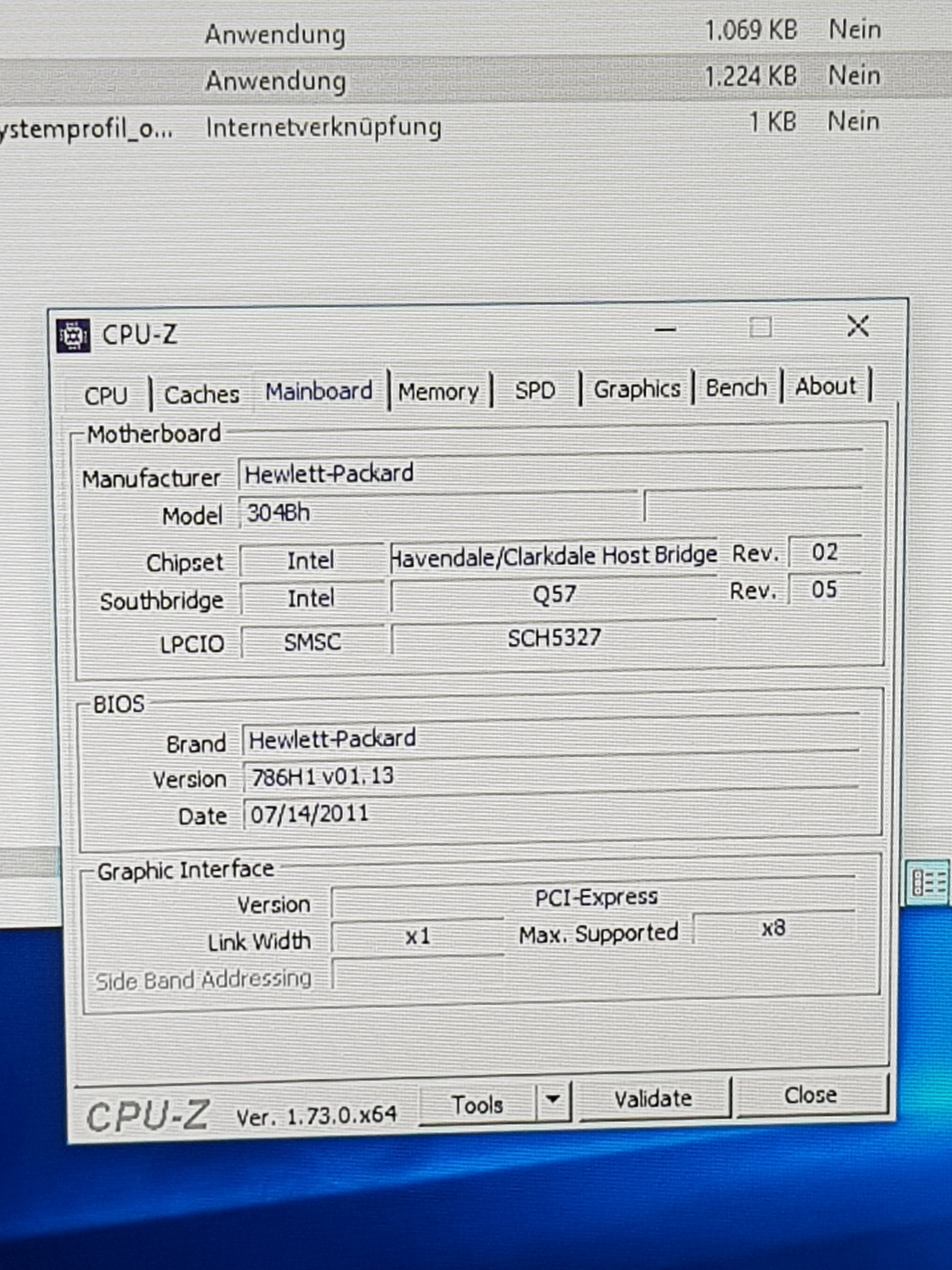
Task: Open the Tools dropdown arrow
Action: click(x=552, y=1099)
